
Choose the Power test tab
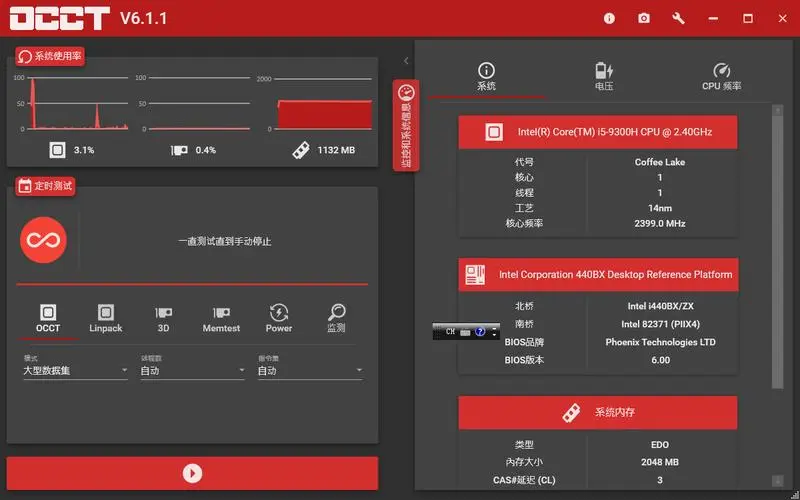tap(279, 318)
